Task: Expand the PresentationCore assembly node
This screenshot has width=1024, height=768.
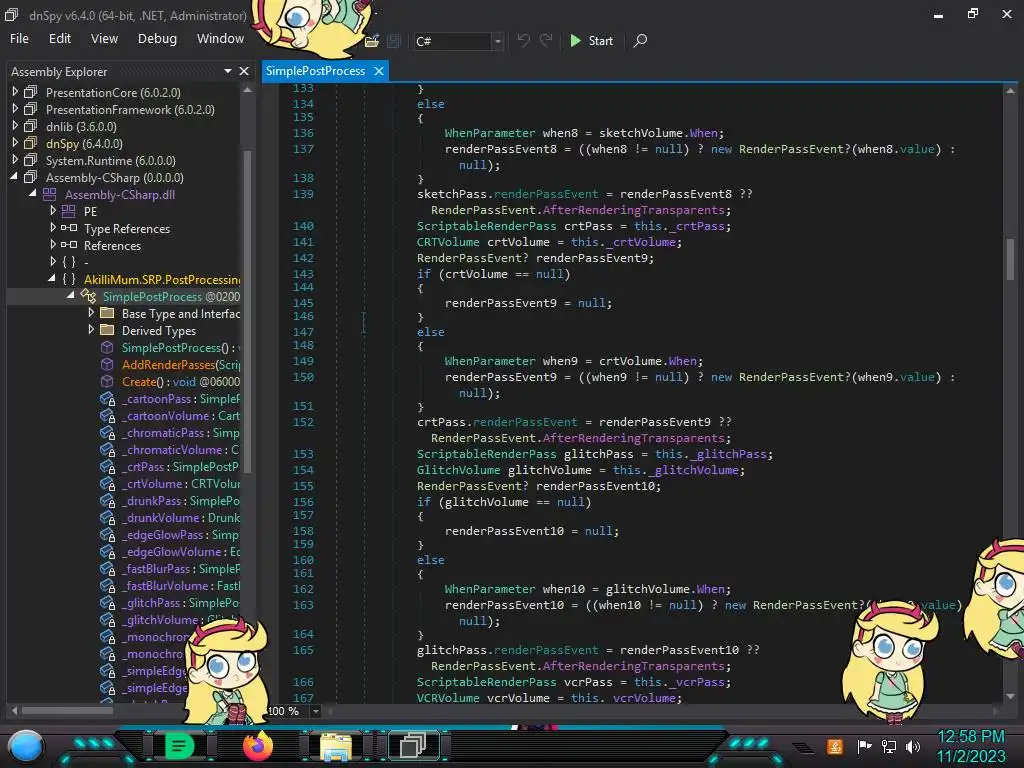Action: 15,92
